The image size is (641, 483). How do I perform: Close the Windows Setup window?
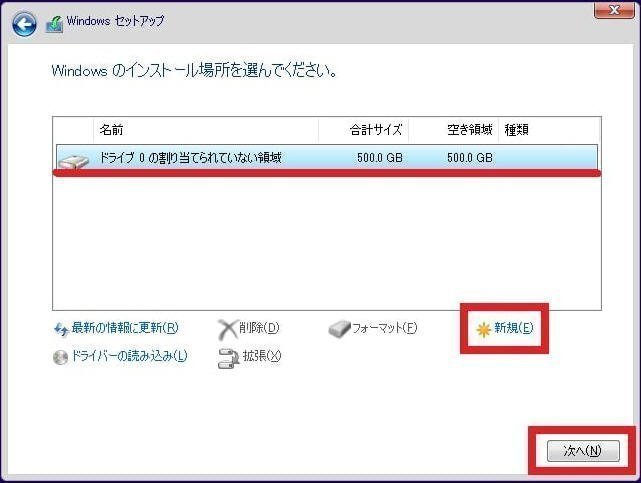[x=614, y=10]
